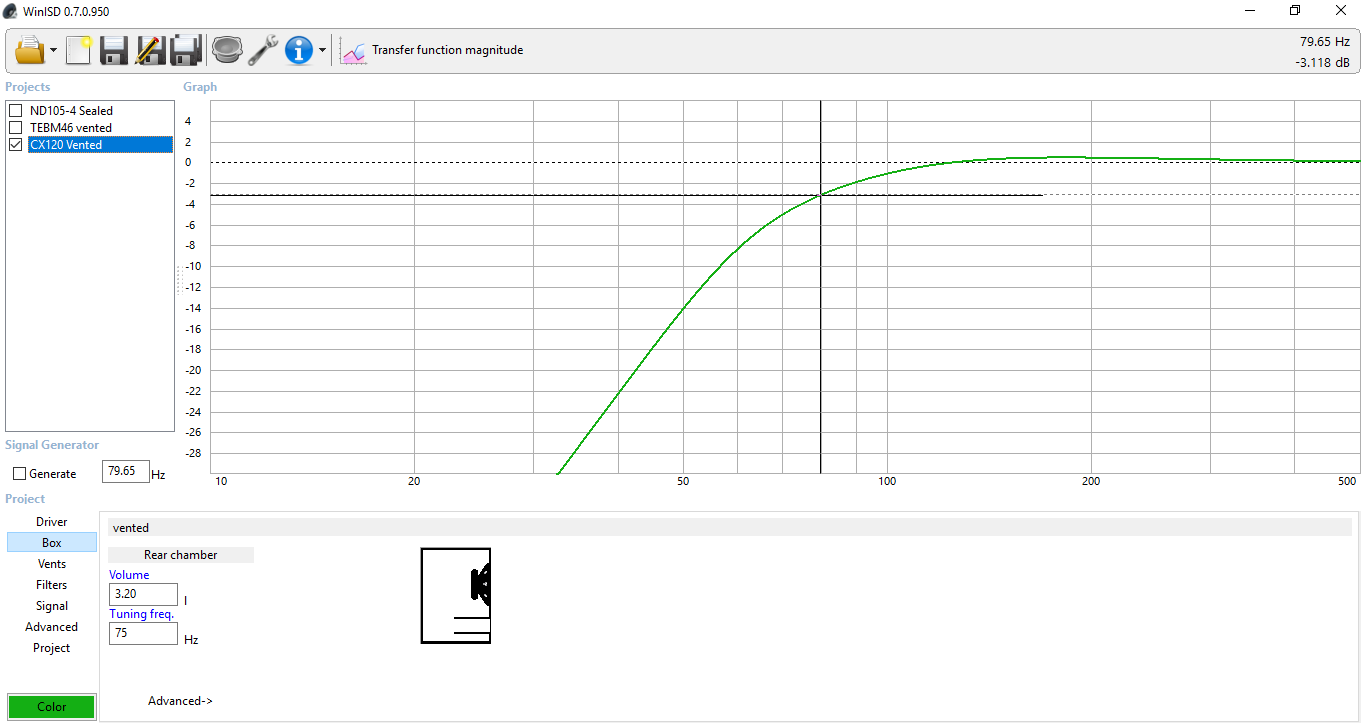Save the current project
This screenshot has height=723, width=1361.
click(x=113, y=49)
